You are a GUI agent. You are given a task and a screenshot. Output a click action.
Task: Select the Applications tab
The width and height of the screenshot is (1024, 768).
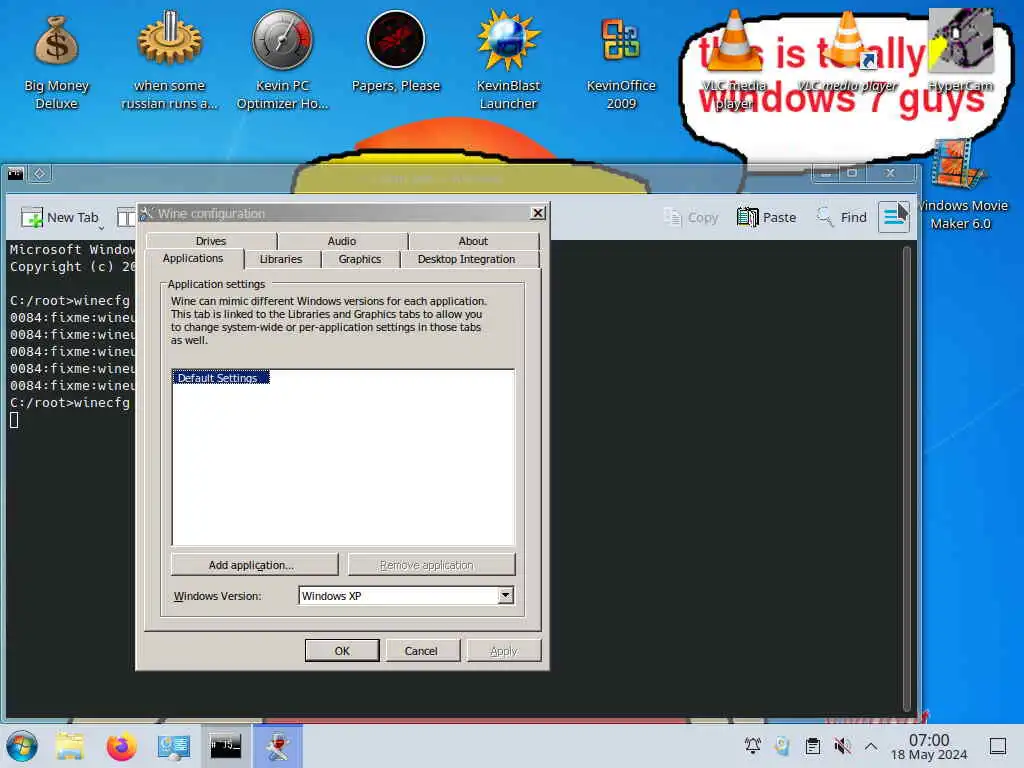(x=193, y=259)
